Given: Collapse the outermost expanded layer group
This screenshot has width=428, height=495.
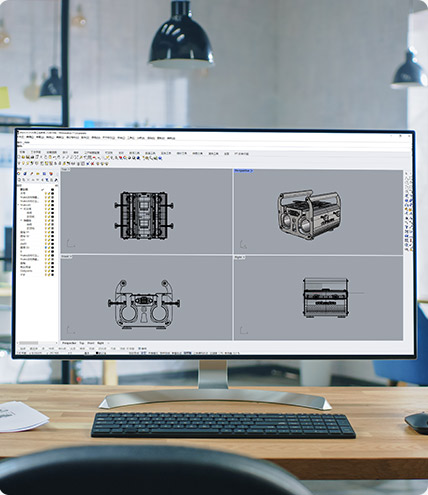Looking at the screenshot, I should [18, 205].
